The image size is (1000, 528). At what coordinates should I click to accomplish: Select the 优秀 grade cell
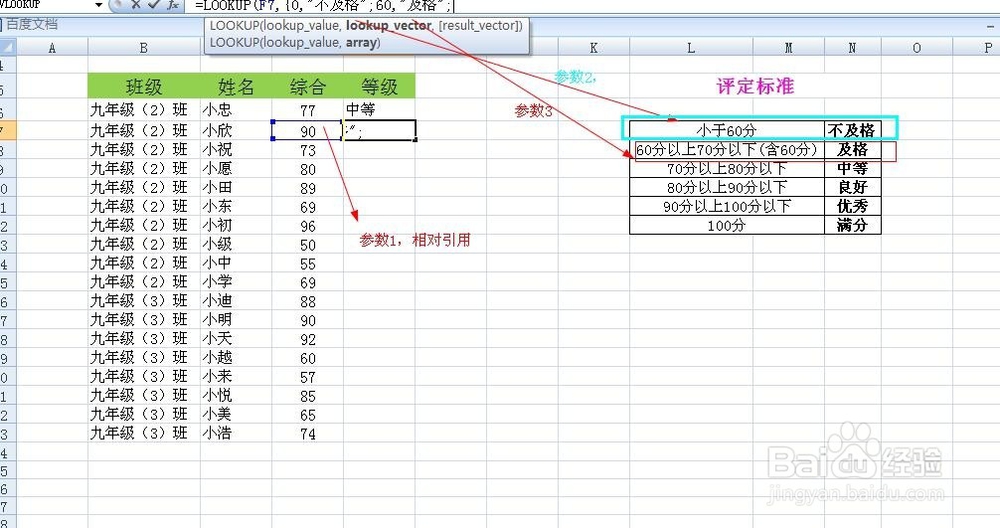[853, 206]
